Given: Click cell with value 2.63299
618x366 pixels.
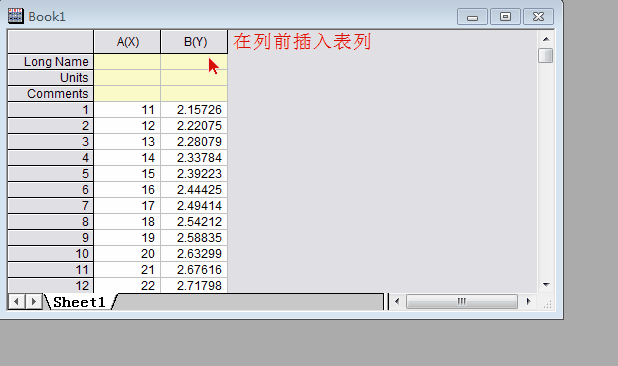Looking at the screenshot, I should point(194,254).
